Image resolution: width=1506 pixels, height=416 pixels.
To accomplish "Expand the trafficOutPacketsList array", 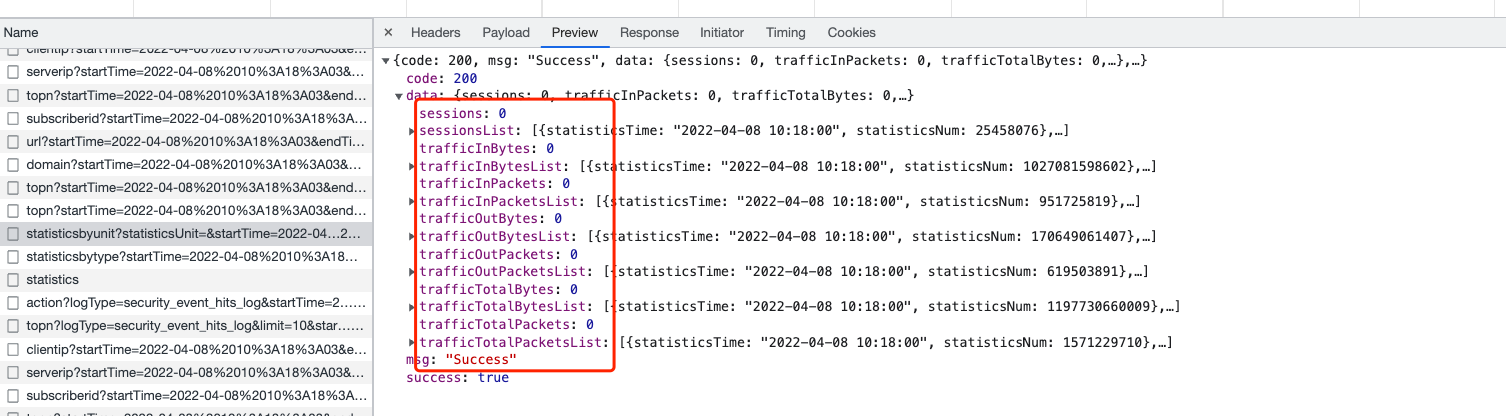I will (412, 272).
